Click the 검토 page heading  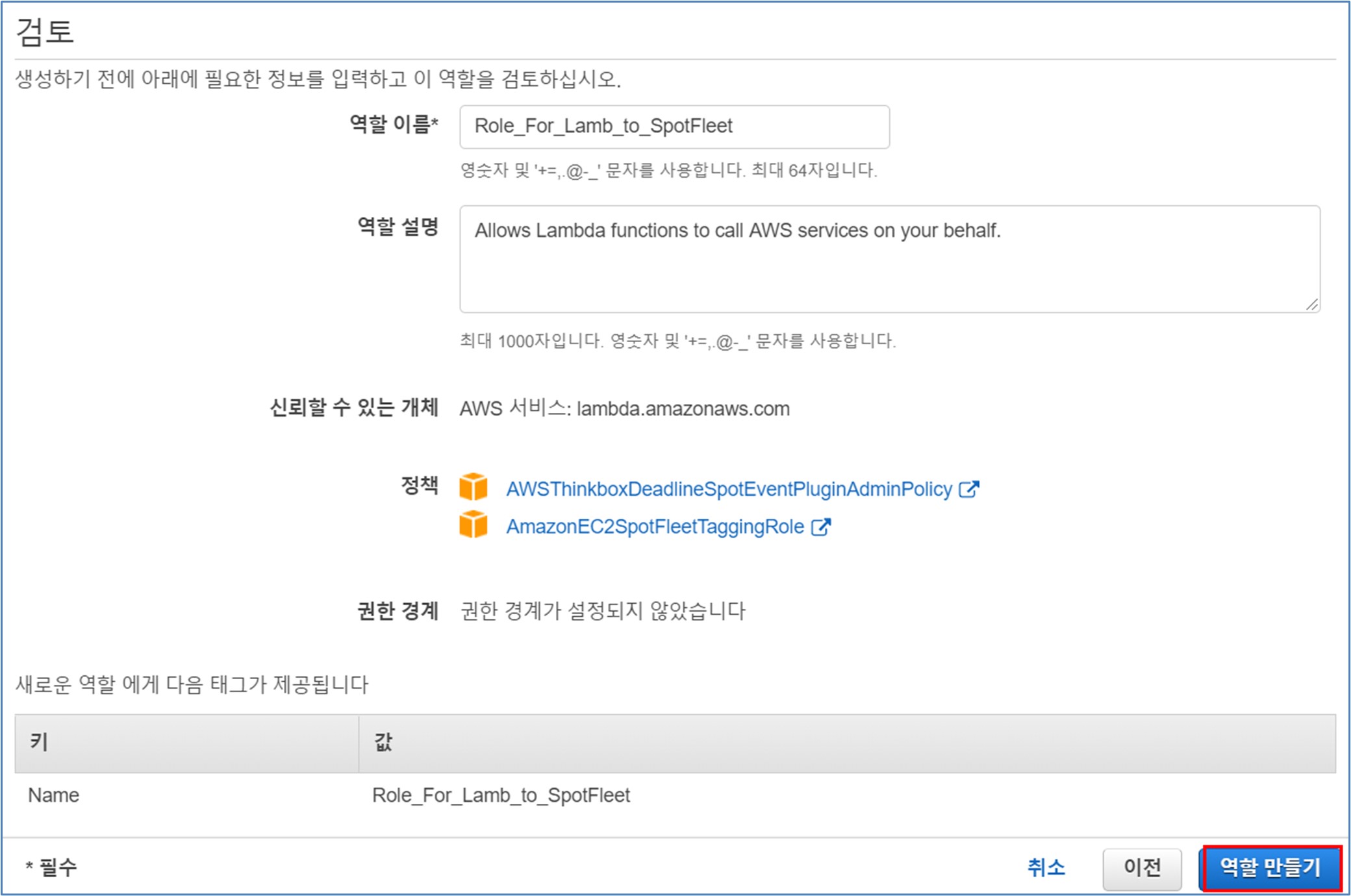pyautogui.click(x=45, y=31)
